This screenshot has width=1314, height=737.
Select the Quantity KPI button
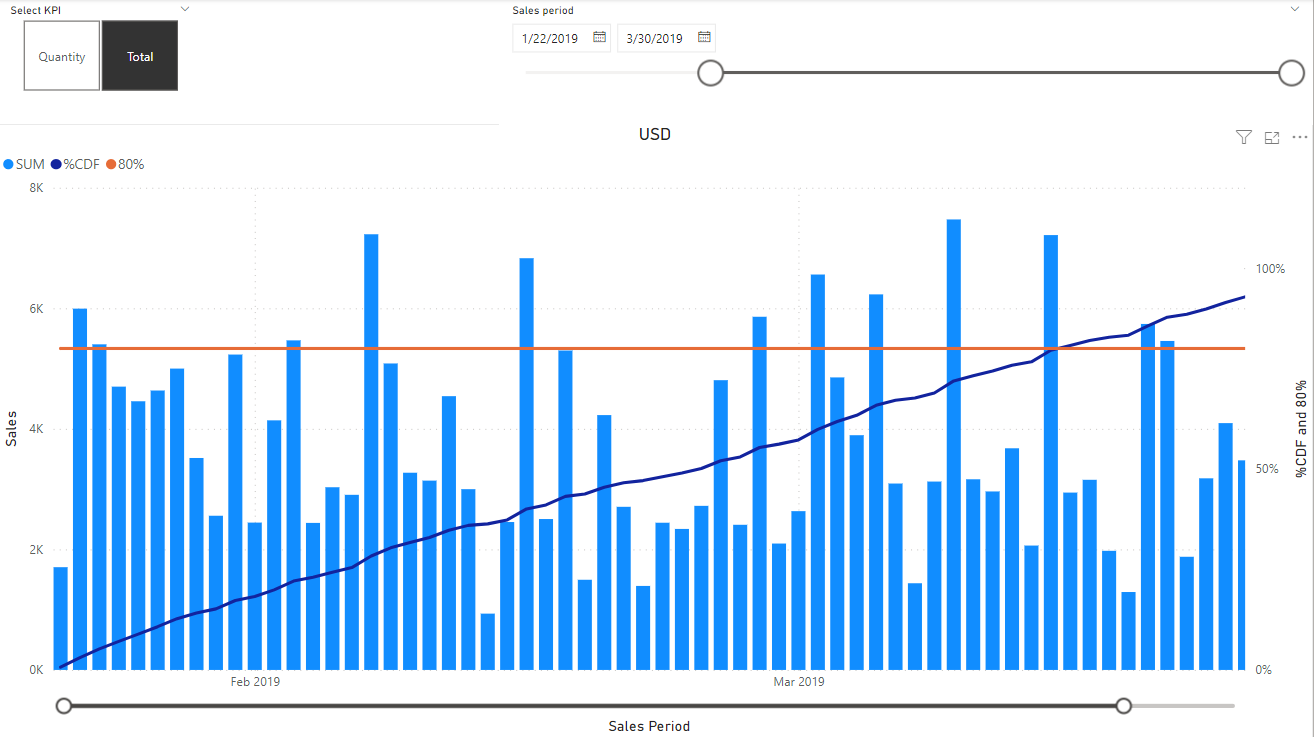tap(61, 55)
